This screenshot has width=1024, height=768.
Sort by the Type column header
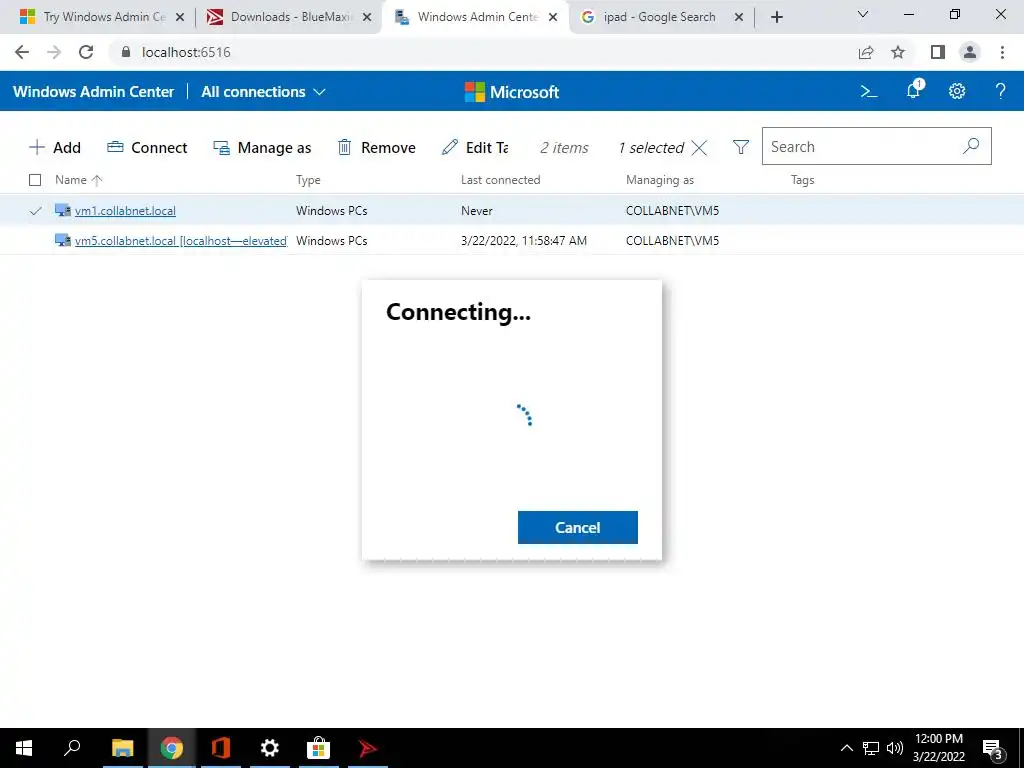point(308,180)
